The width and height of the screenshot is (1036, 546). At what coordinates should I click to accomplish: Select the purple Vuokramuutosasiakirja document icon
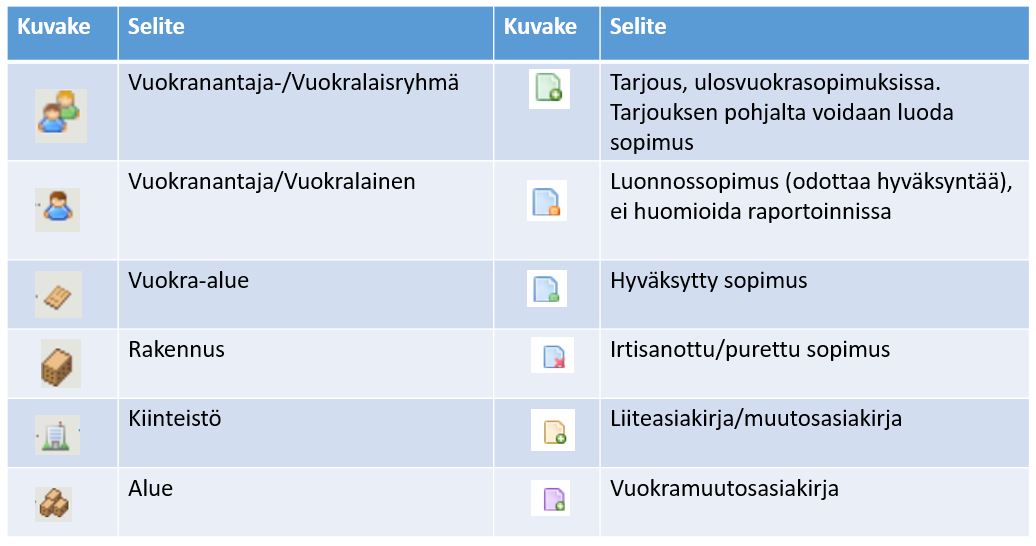(552, 498)
